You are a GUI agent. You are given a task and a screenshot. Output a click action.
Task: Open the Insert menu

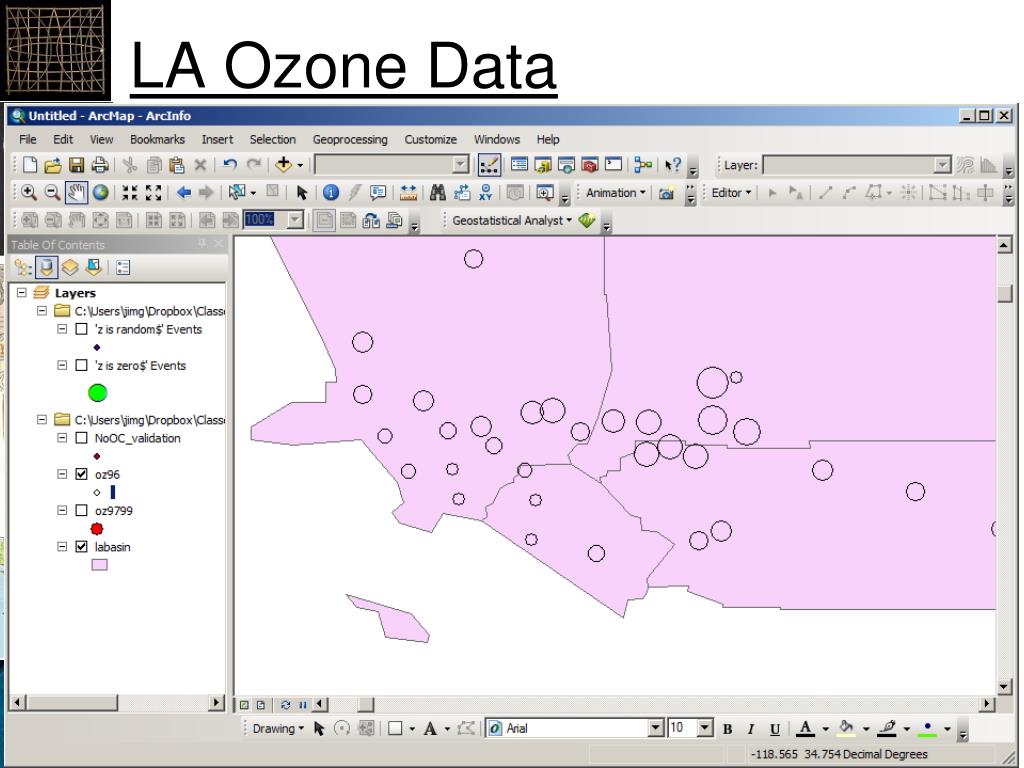pos(217,139)
